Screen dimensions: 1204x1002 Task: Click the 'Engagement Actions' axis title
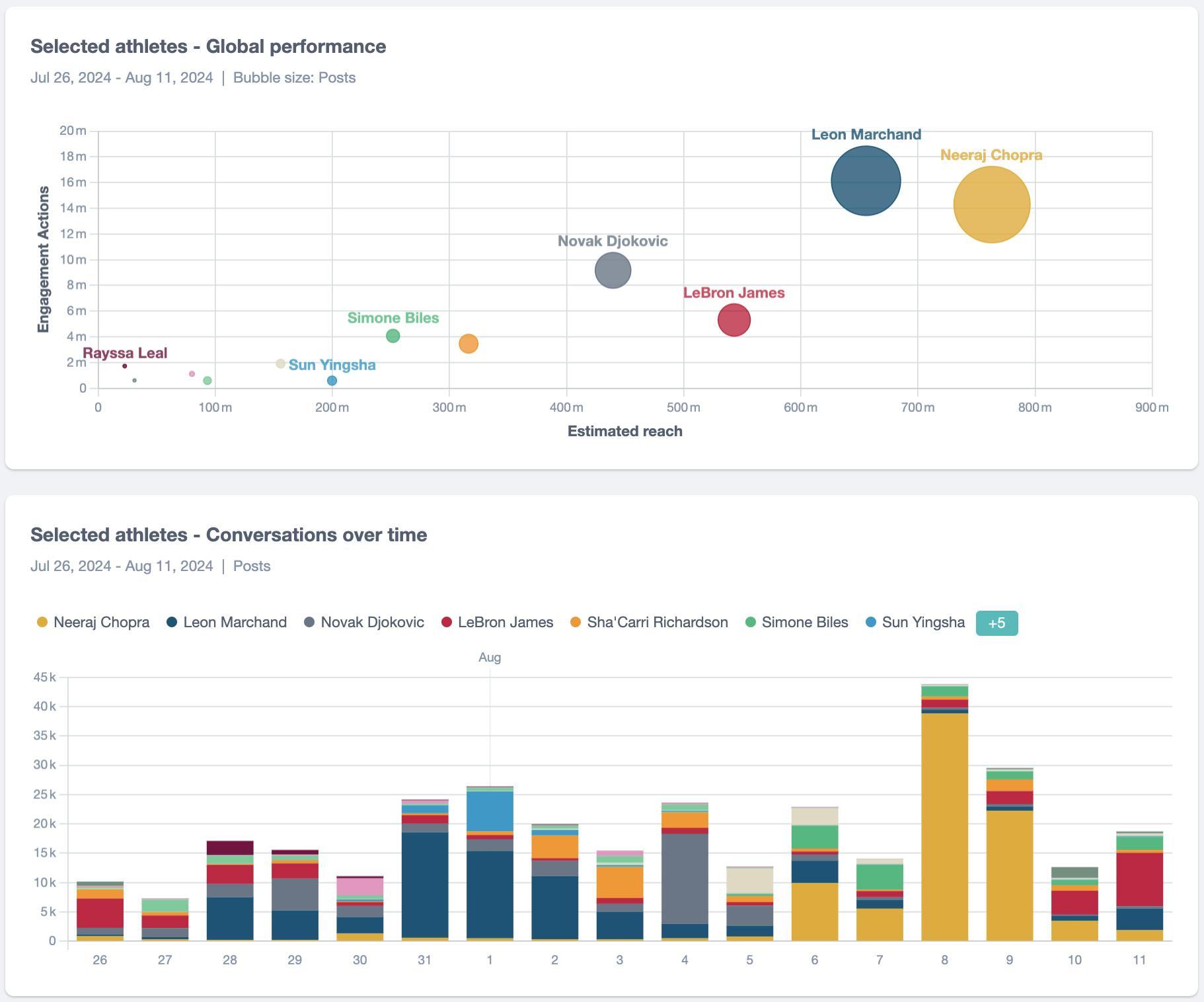click(44, 259)
